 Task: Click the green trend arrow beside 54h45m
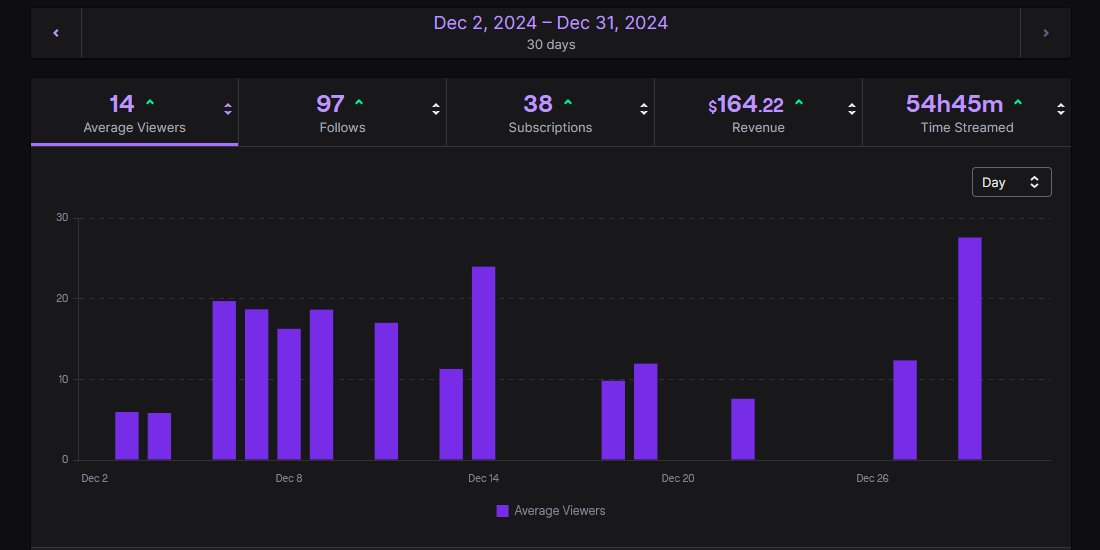tap(1018, 103)
